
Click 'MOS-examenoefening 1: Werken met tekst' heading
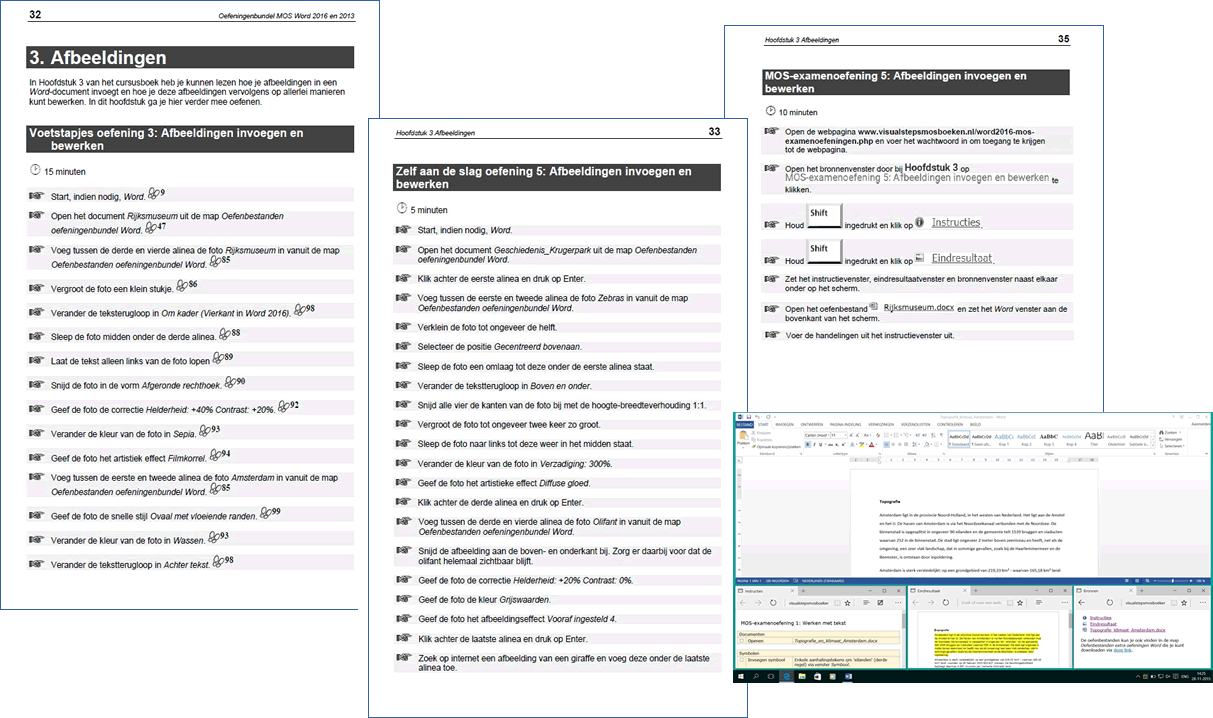pos(793,623)
